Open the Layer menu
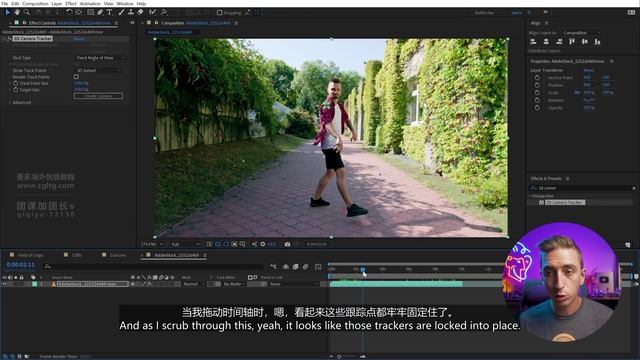Image resolution: width=640 pixels, height=360 pixels. pyautogui.click(x=57, y=3)
